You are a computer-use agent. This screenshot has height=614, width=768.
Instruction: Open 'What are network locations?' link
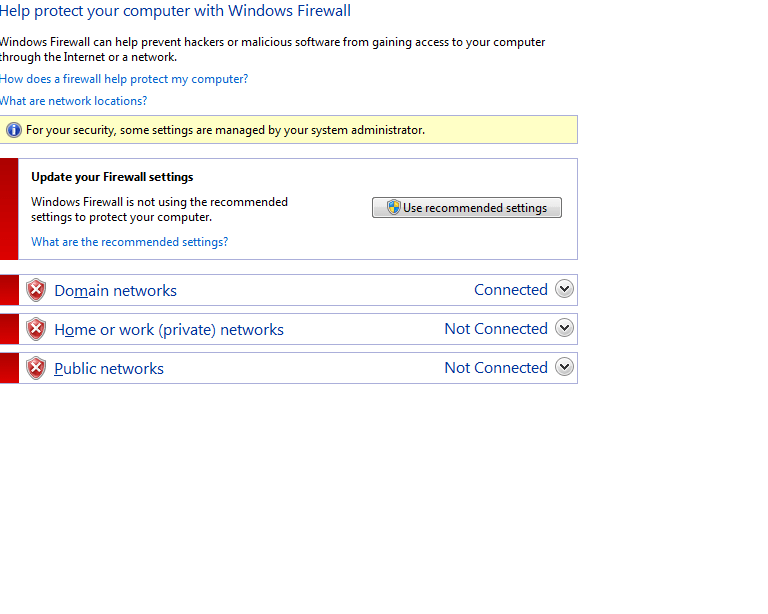click(x=73, y=101)
